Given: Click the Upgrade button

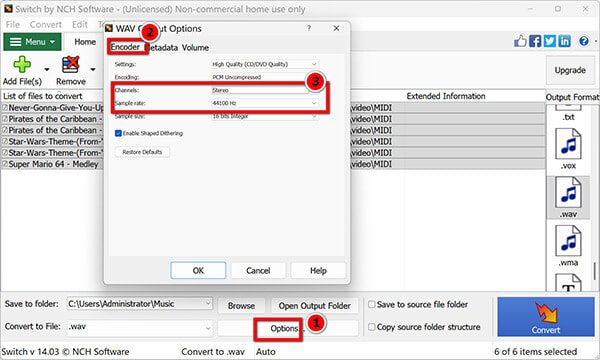Looking at the screenshot, I should [x=570, y=70].
